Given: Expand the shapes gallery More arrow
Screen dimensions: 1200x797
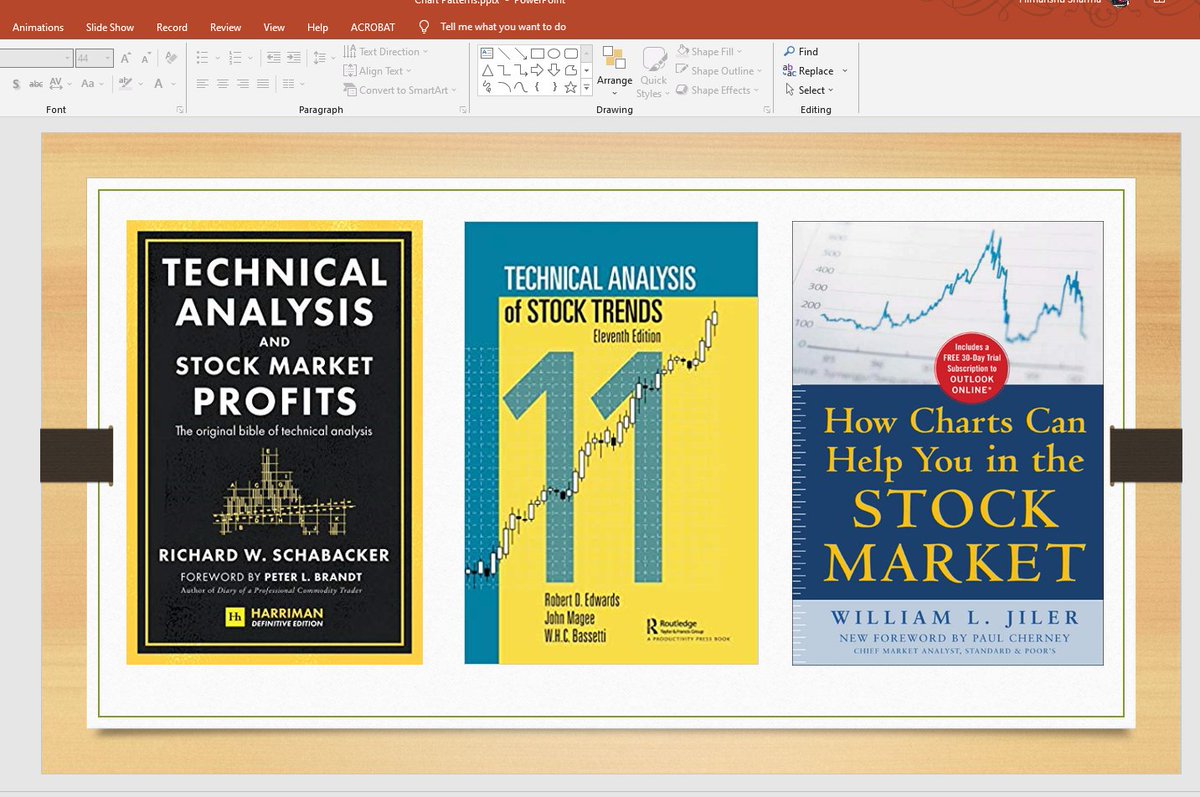Looking at the screenshot, I should 586,88.
